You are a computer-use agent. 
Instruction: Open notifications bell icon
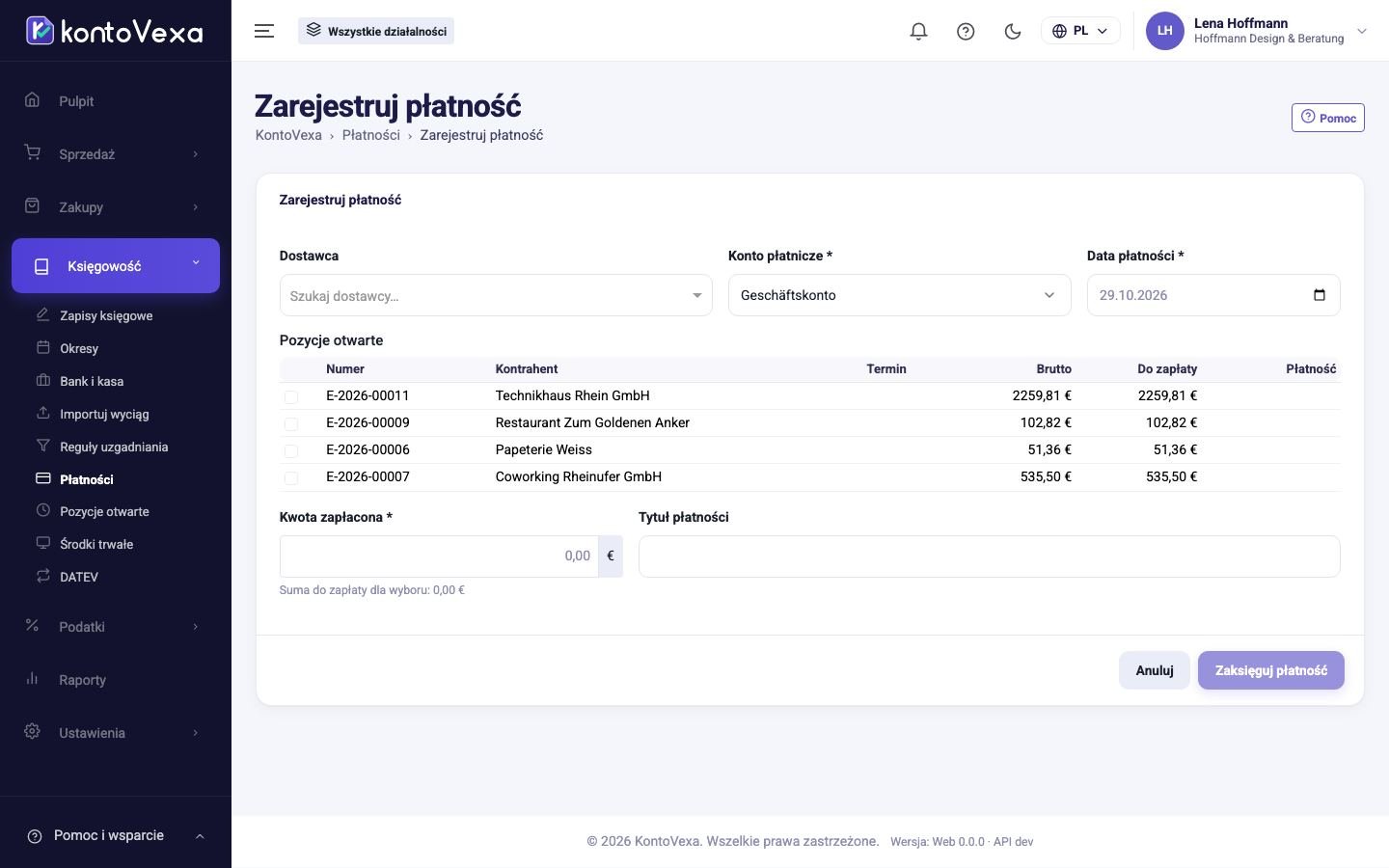(x=918, y=31)
